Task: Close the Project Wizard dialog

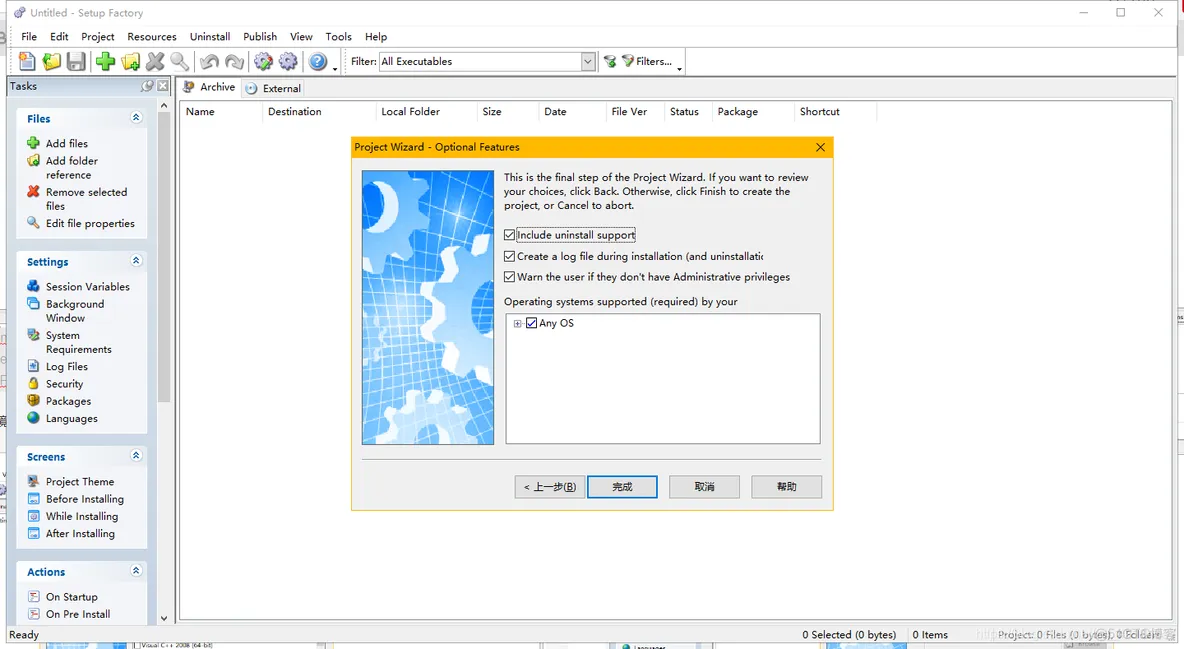Action: 820,147
